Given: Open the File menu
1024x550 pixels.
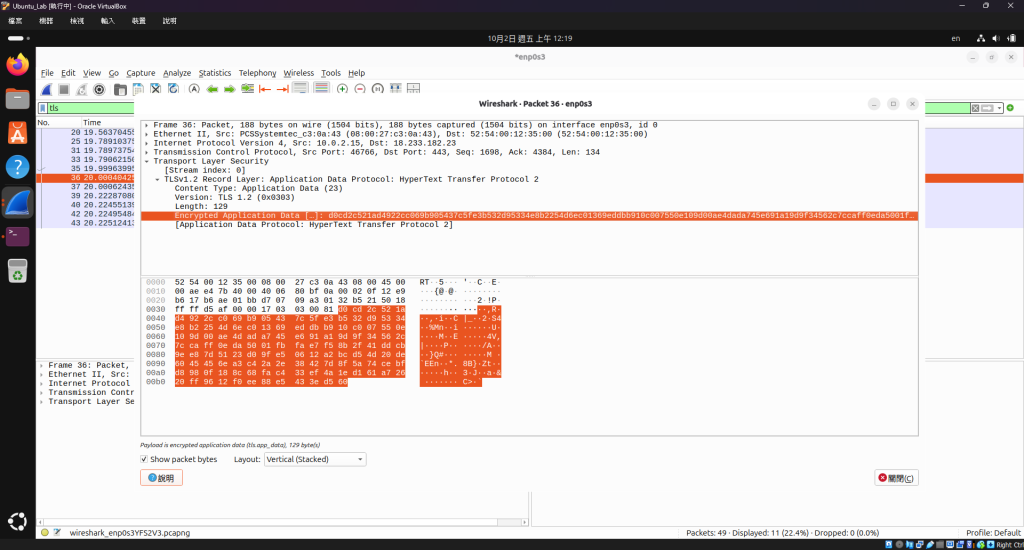Looking at the screenshot, I should pos(47,73).
